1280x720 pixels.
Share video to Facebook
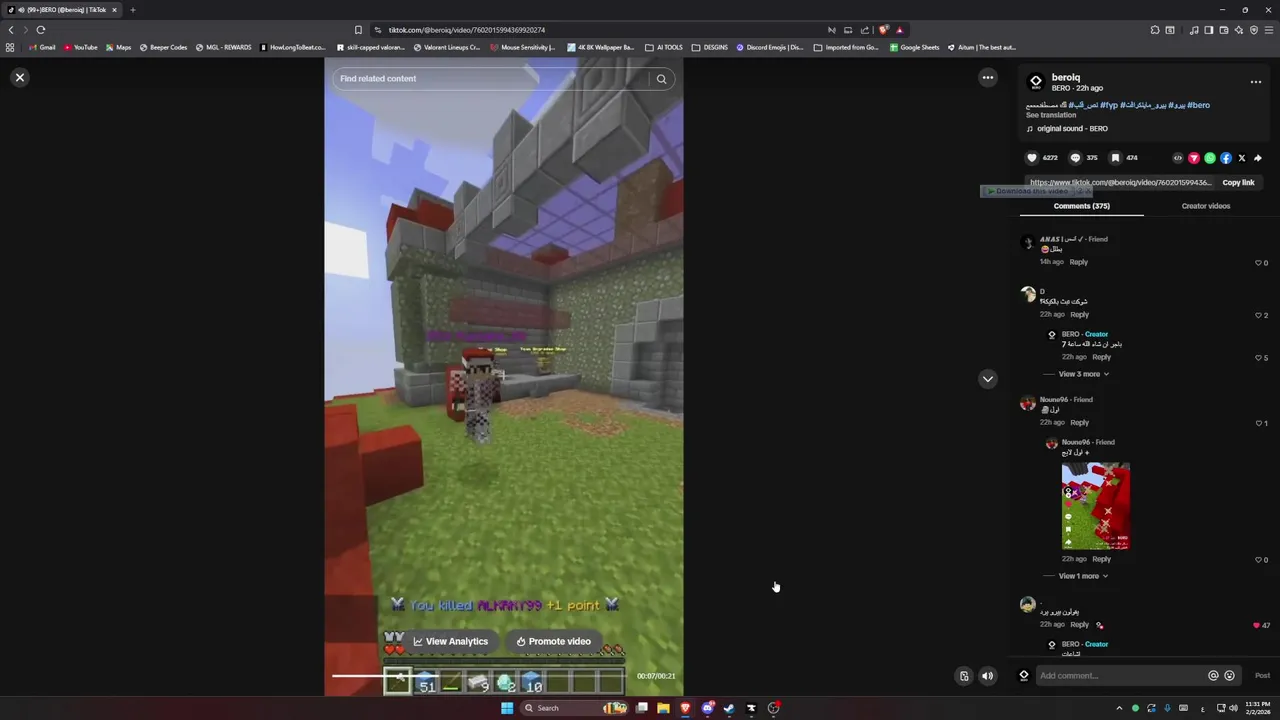[1225, 158]
